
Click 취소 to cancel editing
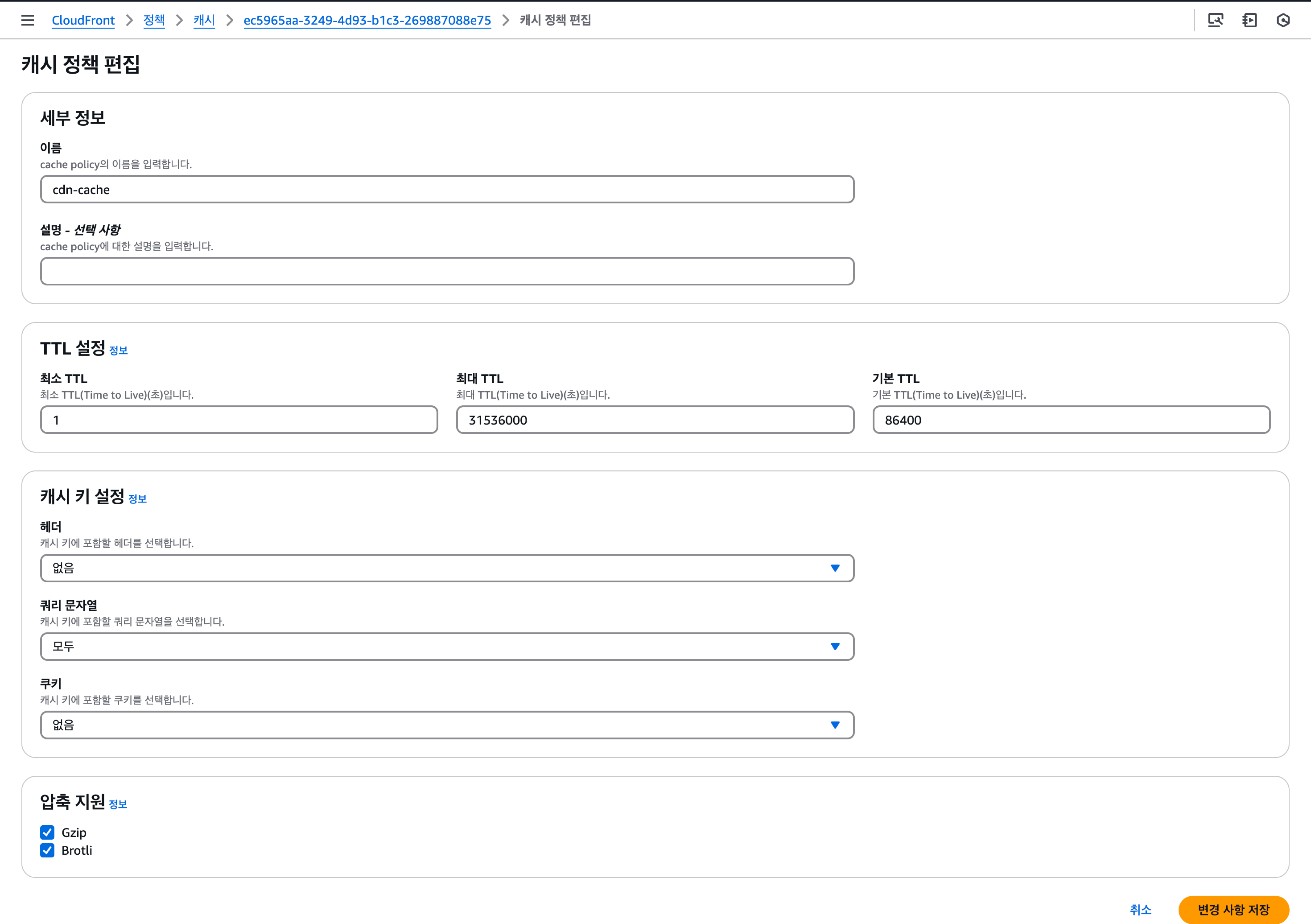point(1140,909)
